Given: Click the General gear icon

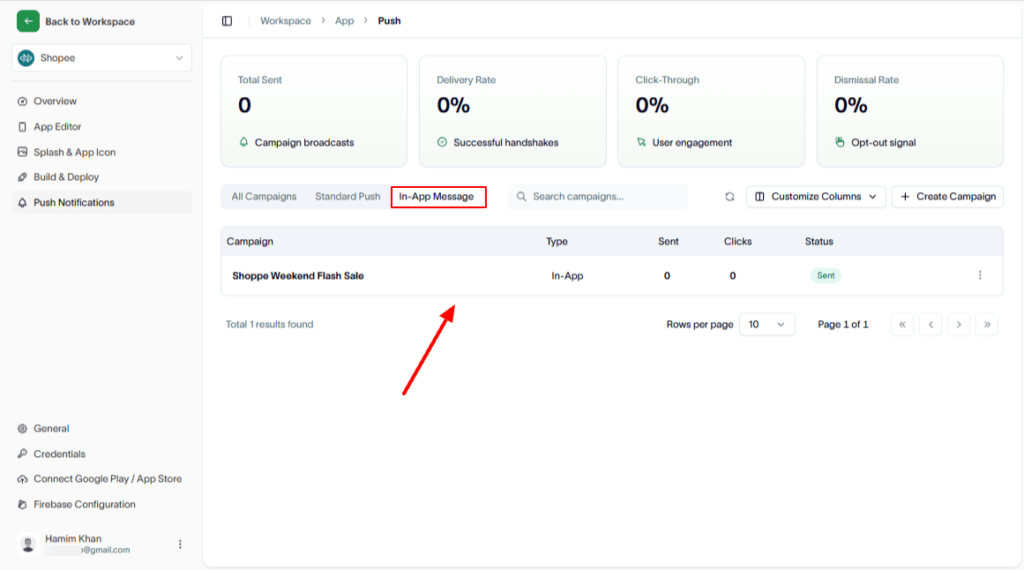Looking at the screenshot, I should pyautogui.click(x=22, y=429).
